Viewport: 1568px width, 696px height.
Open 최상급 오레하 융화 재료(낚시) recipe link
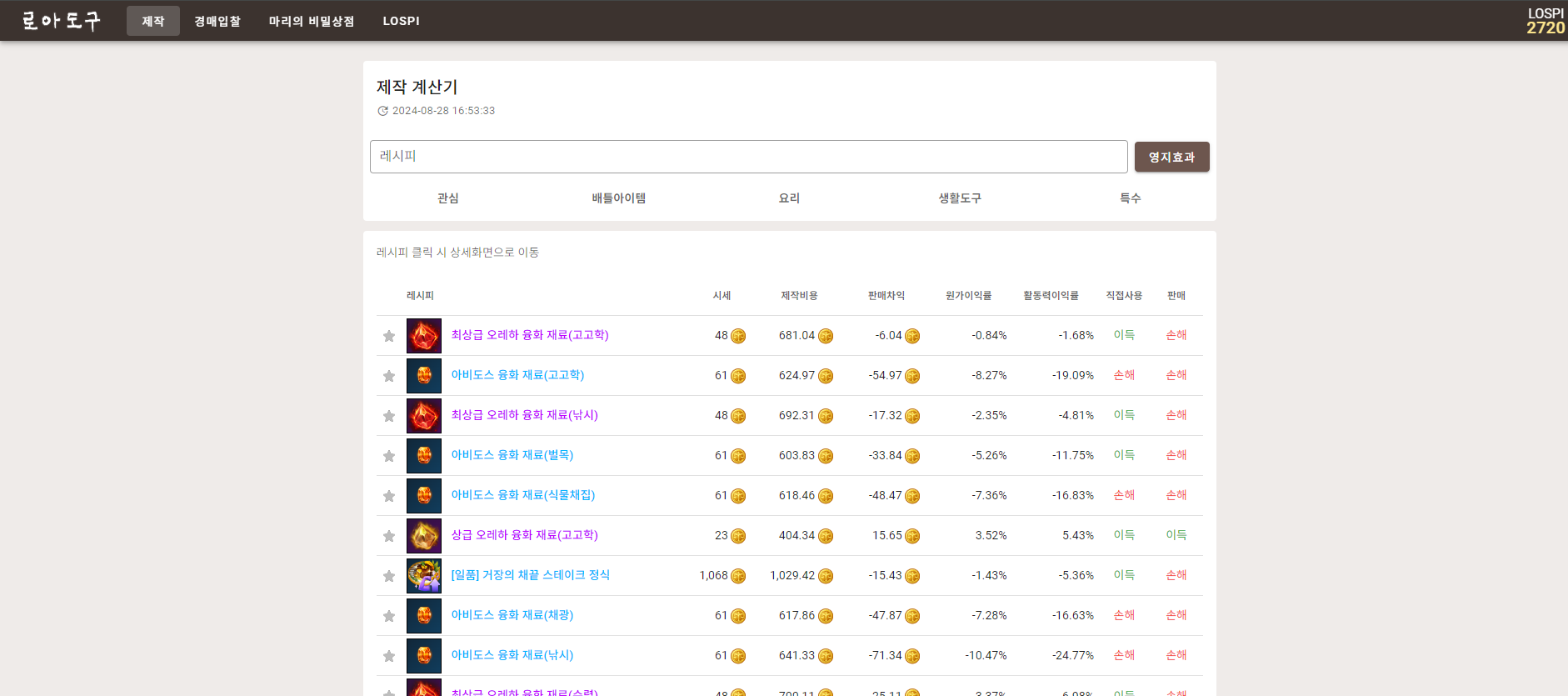click(524, 415)
